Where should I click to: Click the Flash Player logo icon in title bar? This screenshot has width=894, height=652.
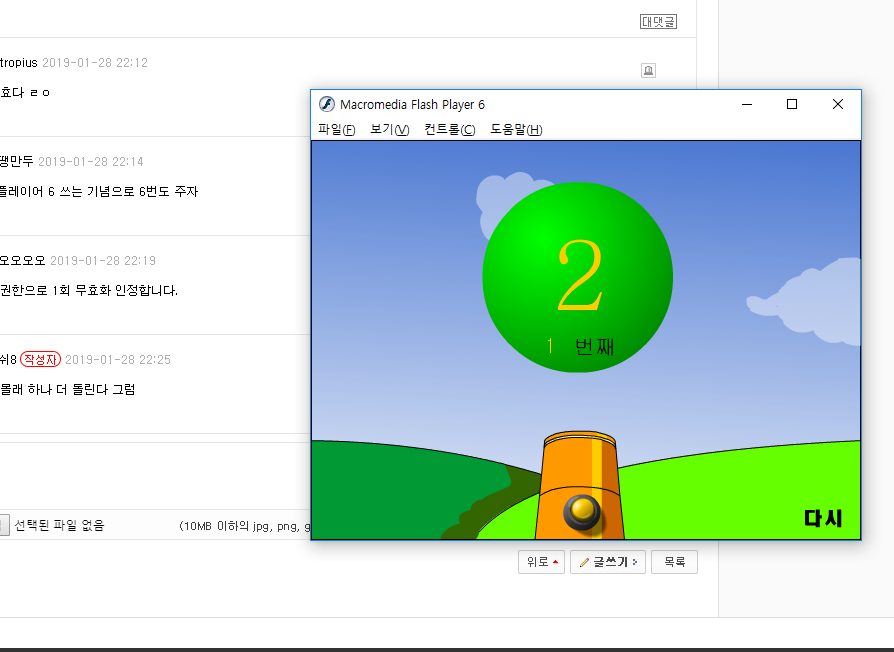[x=326, y=104]
